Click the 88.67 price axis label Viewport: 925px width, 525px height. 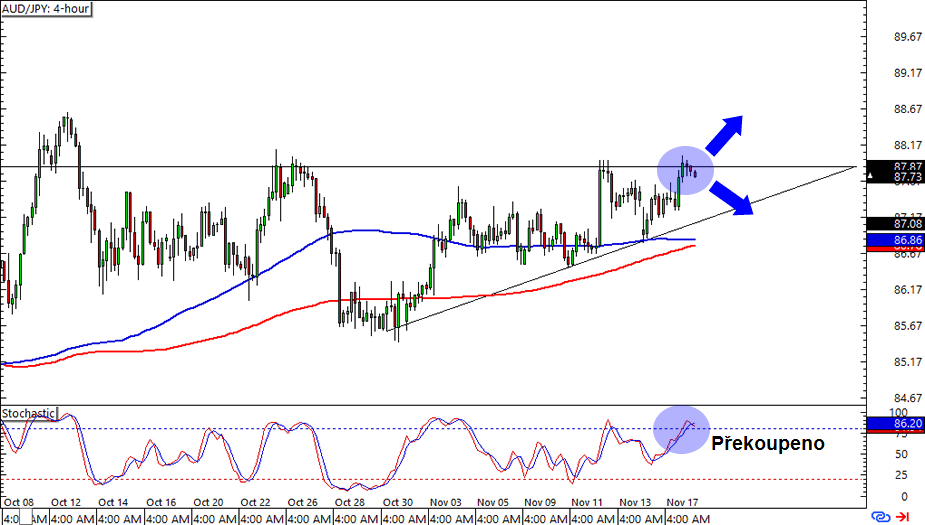point(907,109)
